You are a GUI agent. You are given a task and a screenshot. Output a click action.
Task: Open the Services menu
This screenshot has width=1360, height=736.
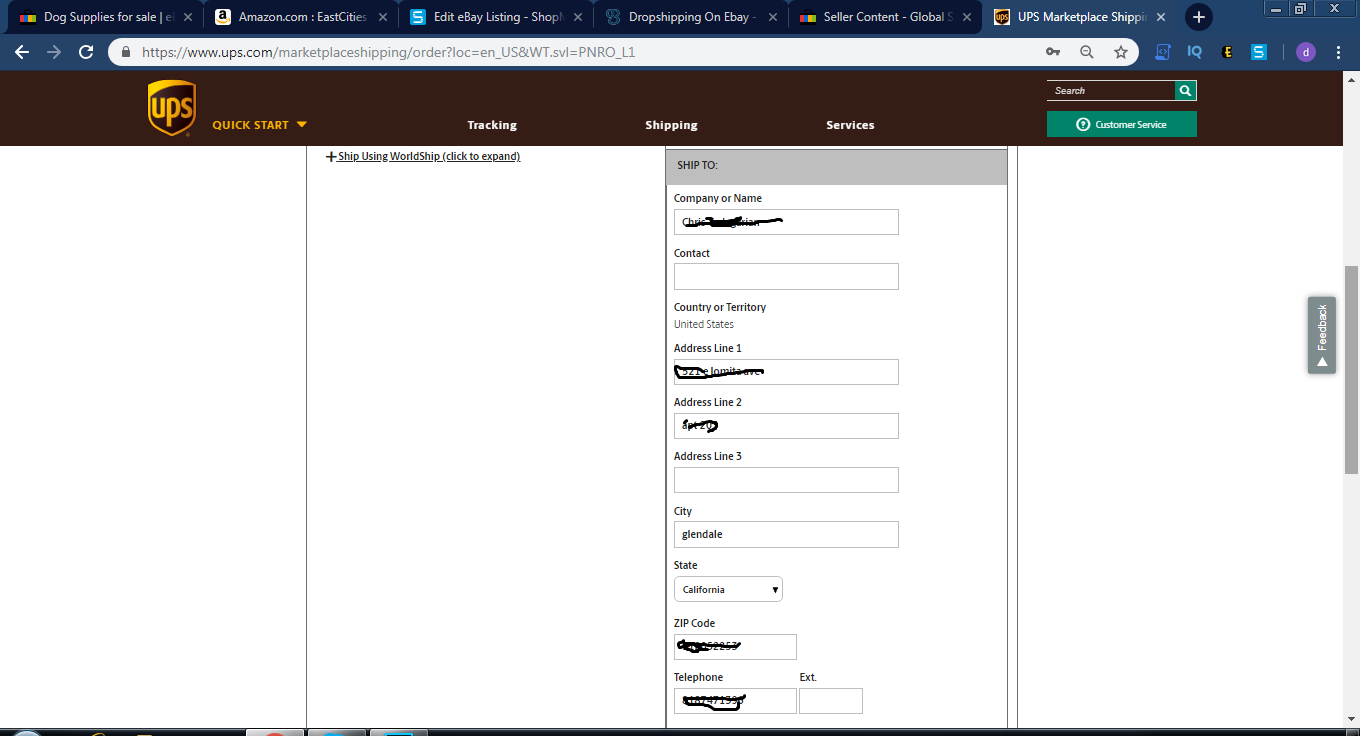pos(850,125)
